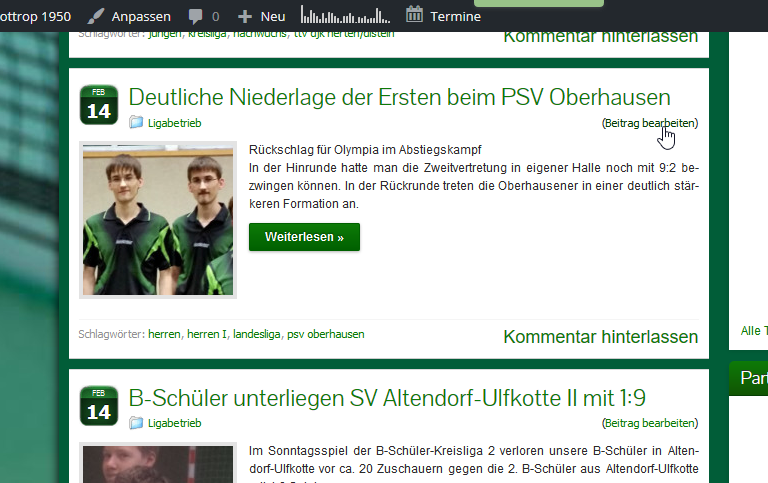Viewport: 768px width, 483px height.
Task: Open Ligabetrieb category of PSV Oberhausen post
Action: 174,123
